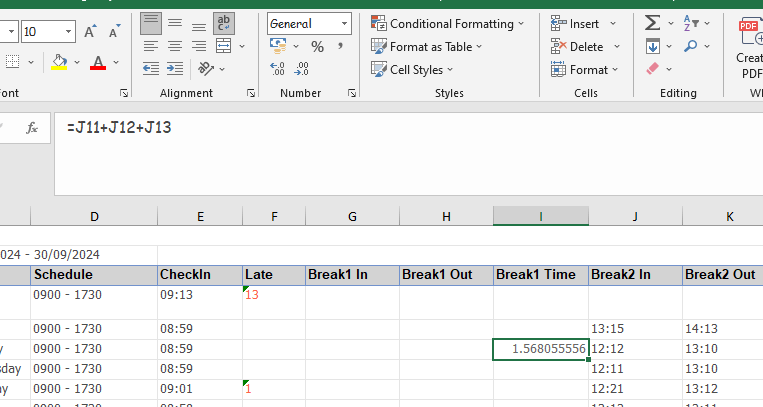Select column I header
This screenshot has width=763, height=407.
click(541, 217)
